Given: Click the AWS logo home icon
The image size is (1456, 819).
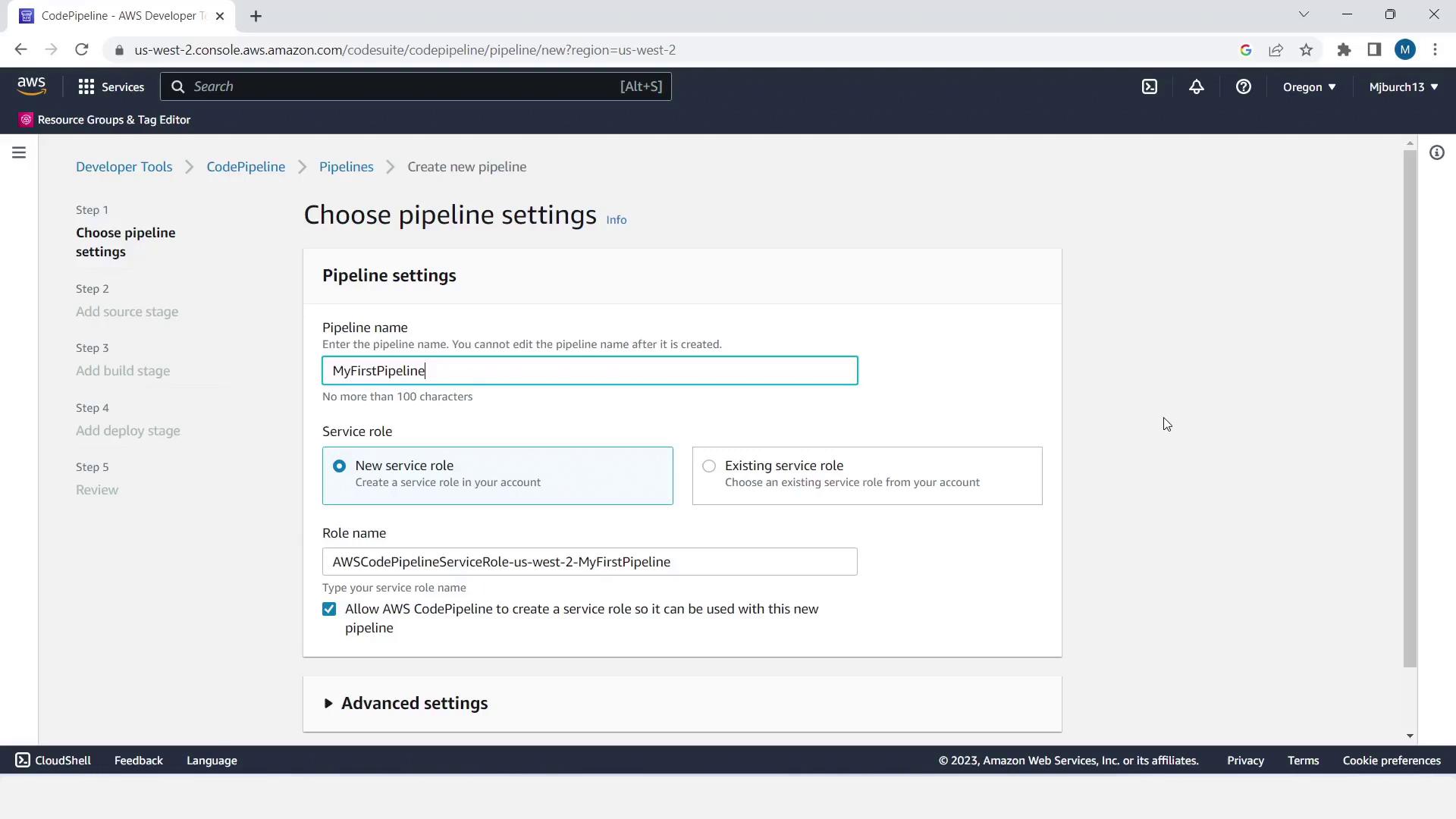Looking at the screenshot, I should (31, 86).
